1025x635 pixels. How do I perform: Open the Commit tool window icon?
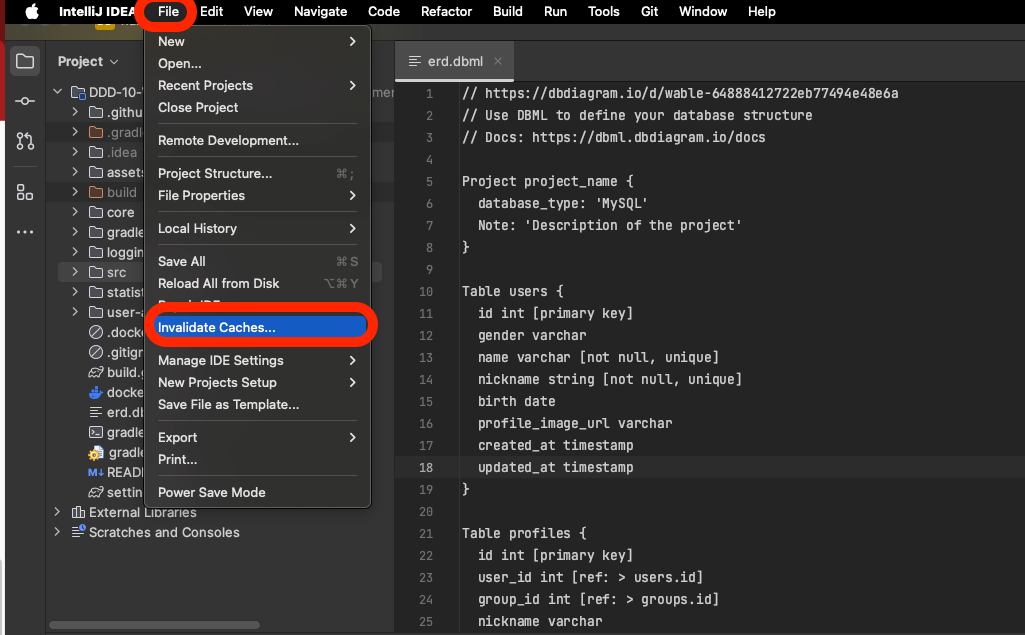click(x=25, y=101)
